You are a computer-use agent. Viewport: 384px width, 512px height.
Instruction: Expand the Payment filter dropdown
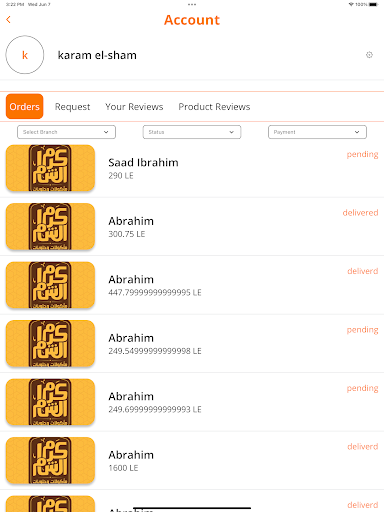click(317, 132)
